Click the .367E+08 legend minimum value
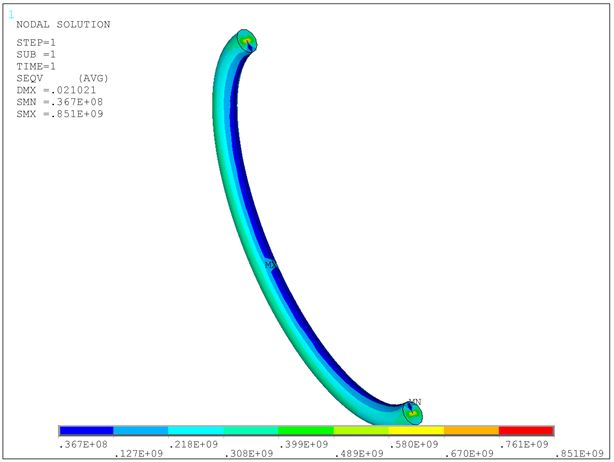Image resolution: width=614 pixels, height=462 pixels. tap(86, 443)
